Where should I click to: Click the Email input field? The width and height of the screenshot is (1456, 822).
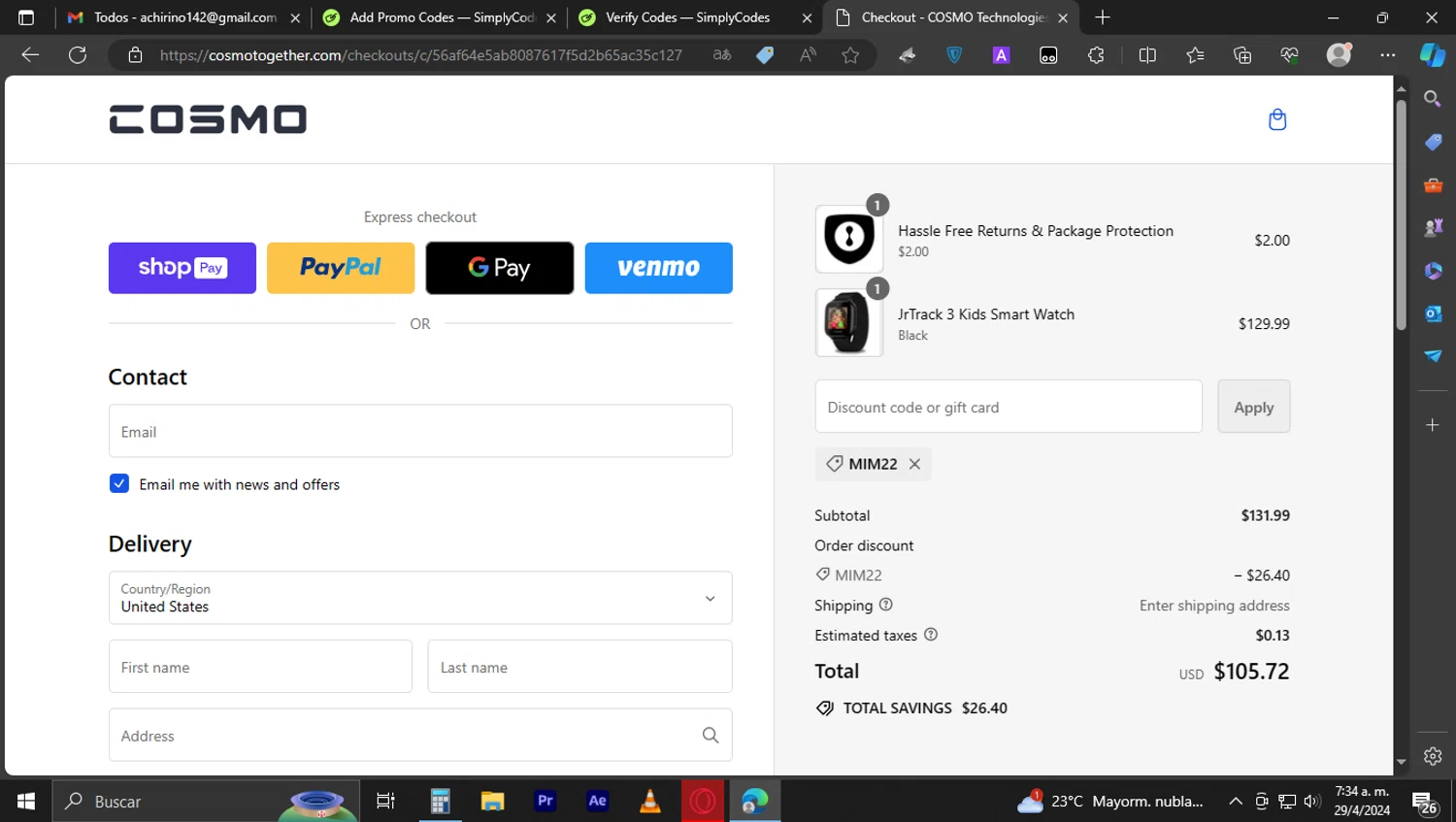click(420, 431)
